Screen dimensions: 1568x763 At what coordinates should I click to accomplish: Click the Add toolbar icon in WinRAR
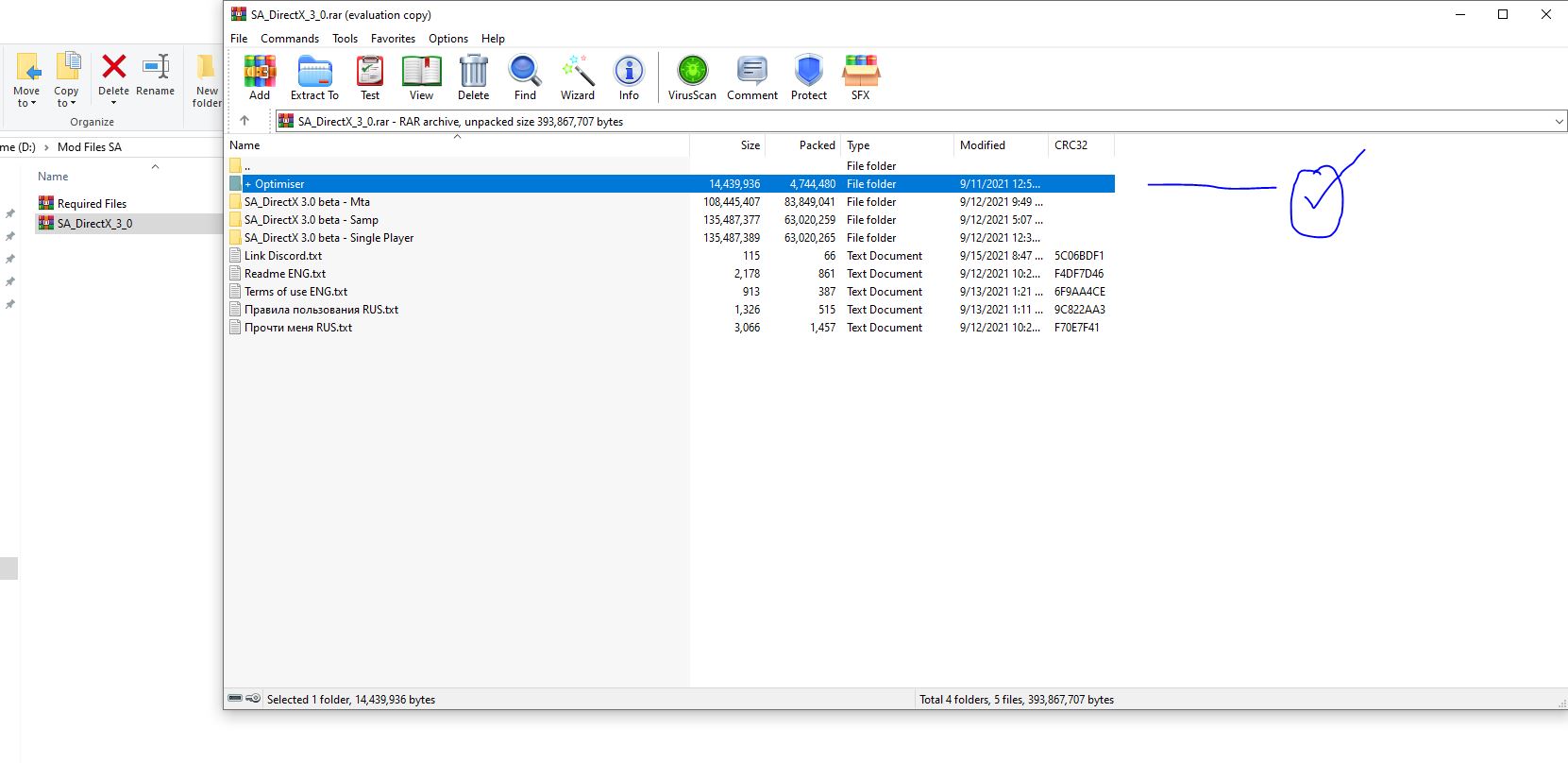tap(260, 77)
